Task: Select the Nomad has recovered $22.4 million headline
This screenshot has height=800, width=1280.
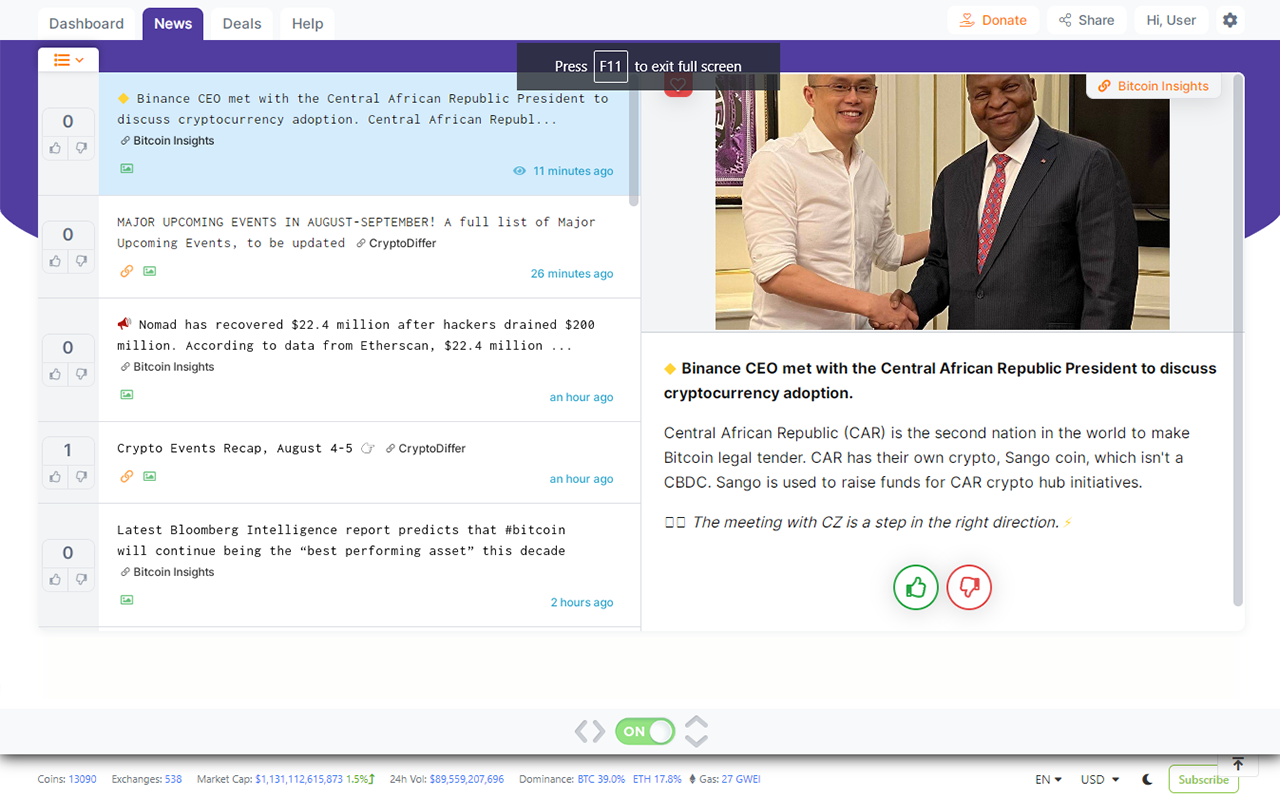Action: pos(356,335)
